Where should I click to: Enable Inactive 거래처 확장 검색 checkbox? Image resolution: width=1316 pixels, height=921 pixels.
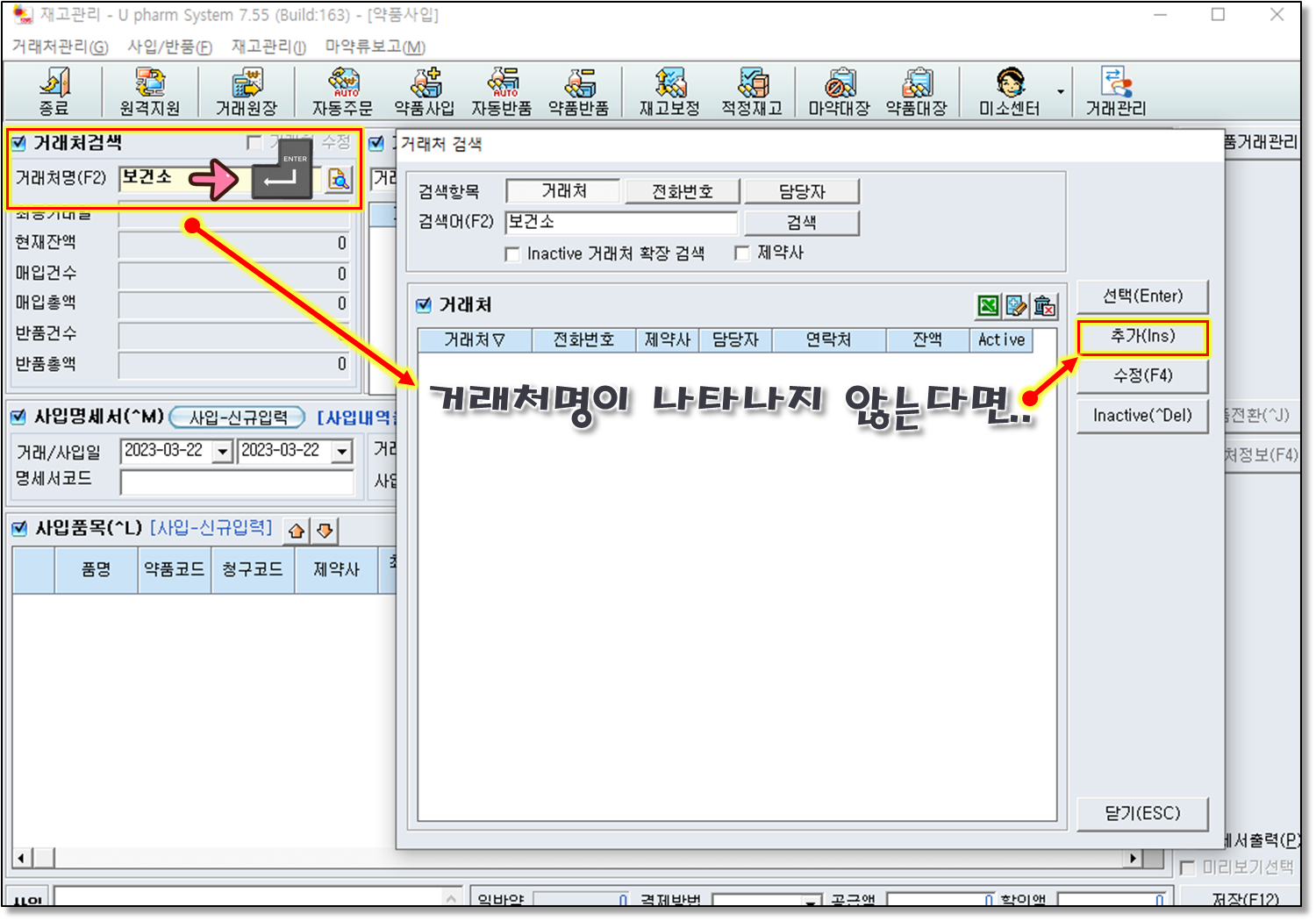click(513, 254)
